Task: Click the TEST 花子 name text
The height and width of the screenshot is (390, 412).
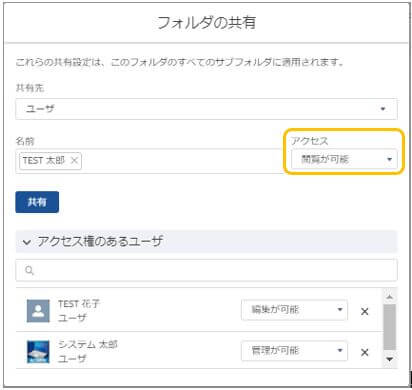Action: click(x=79, y=304)
